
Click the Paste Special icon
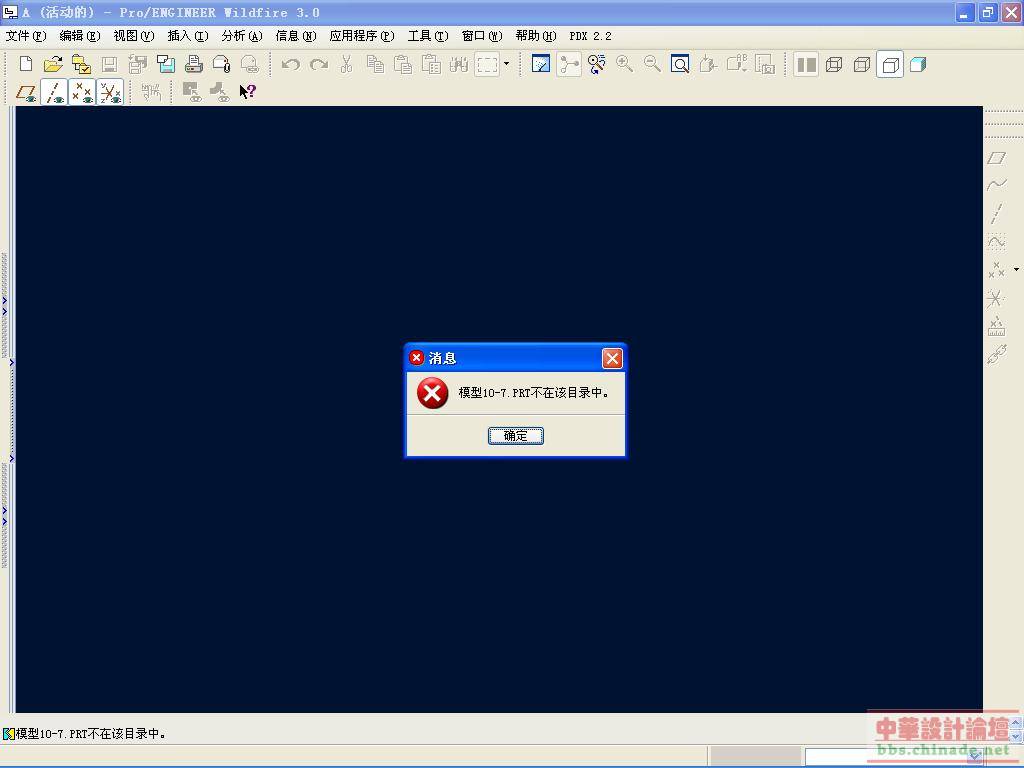point(431,64)
